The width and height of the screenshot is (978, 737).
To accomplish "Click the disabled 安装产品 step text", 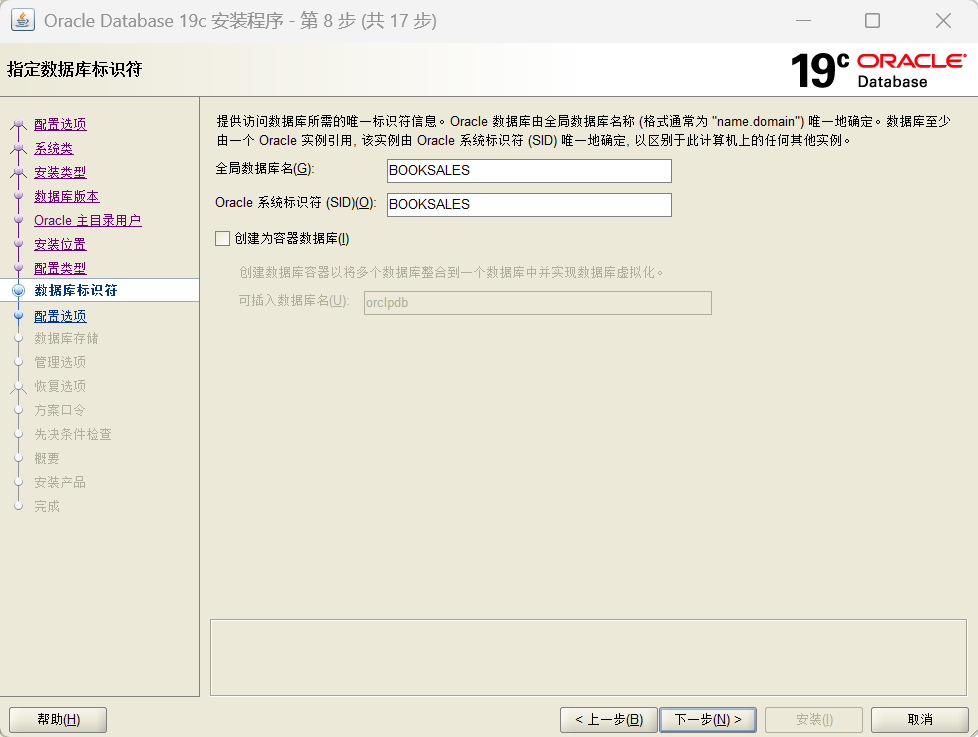I will coord(60,483).
